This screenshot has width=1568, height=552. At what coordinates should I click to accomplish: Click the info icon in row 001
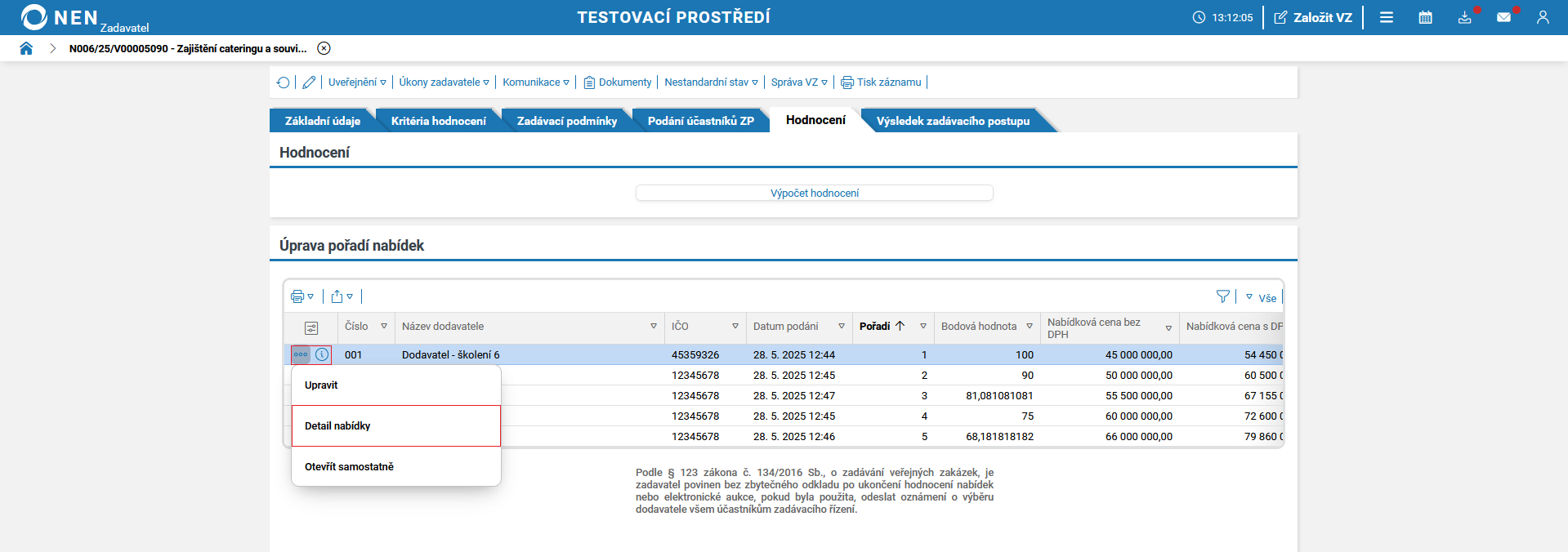point(322,354)
